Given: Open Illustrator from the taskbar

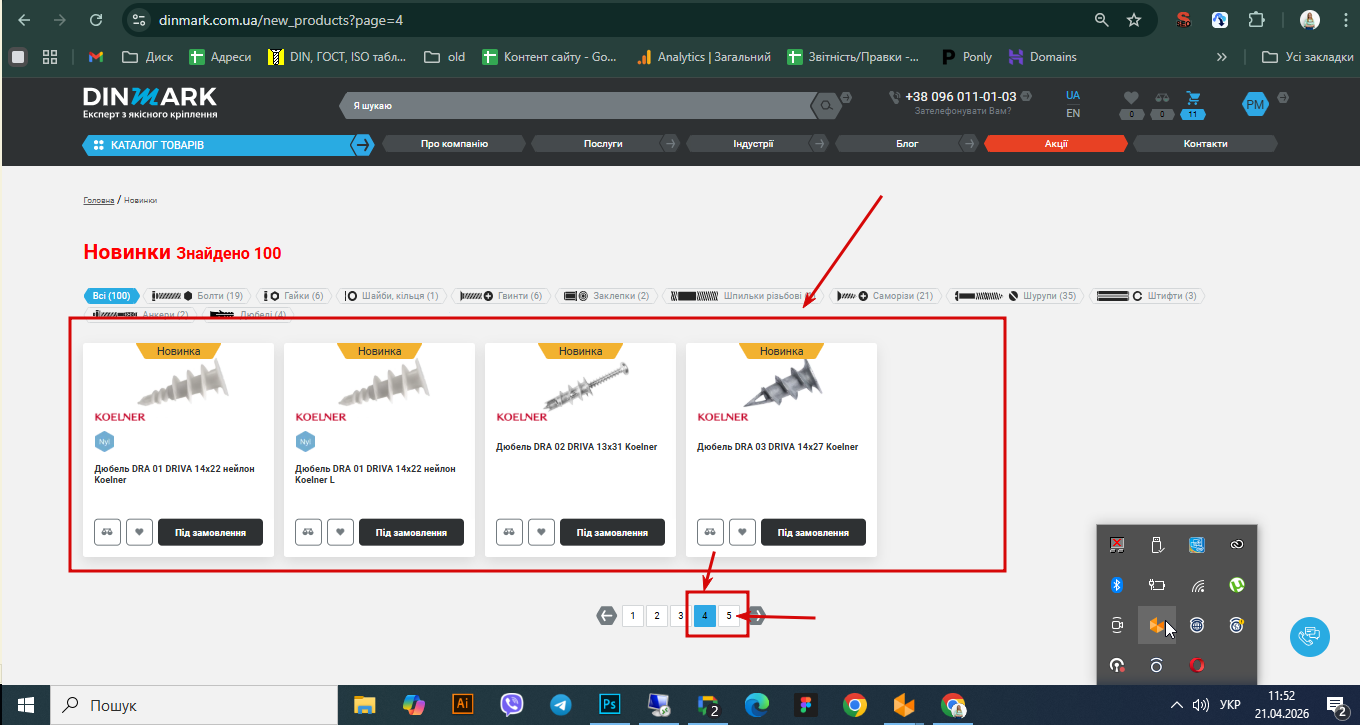Looking at the screenshot, I should (x=462, y=705).
